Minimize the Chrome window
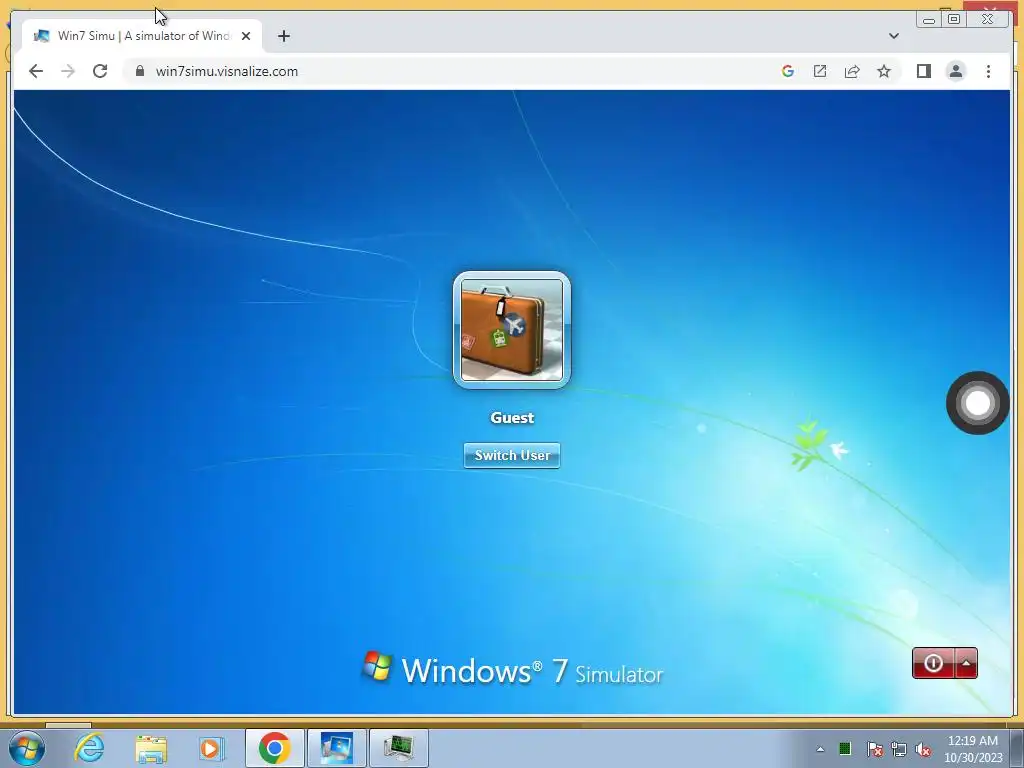 (x=929, y=20)
